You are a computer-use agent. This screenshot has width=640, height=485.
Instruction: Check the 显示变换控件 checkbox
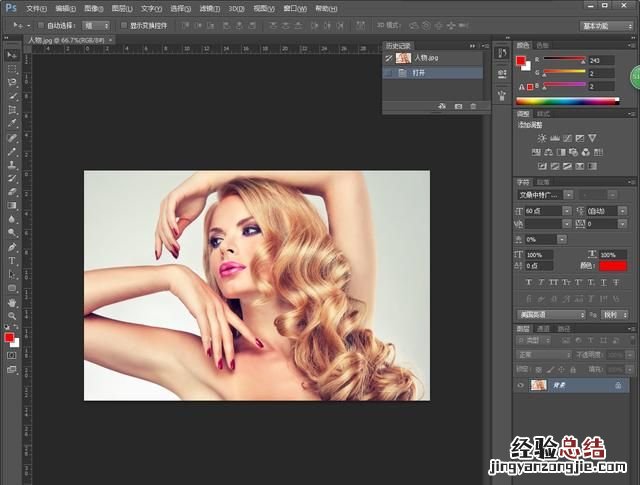[122, 24]
